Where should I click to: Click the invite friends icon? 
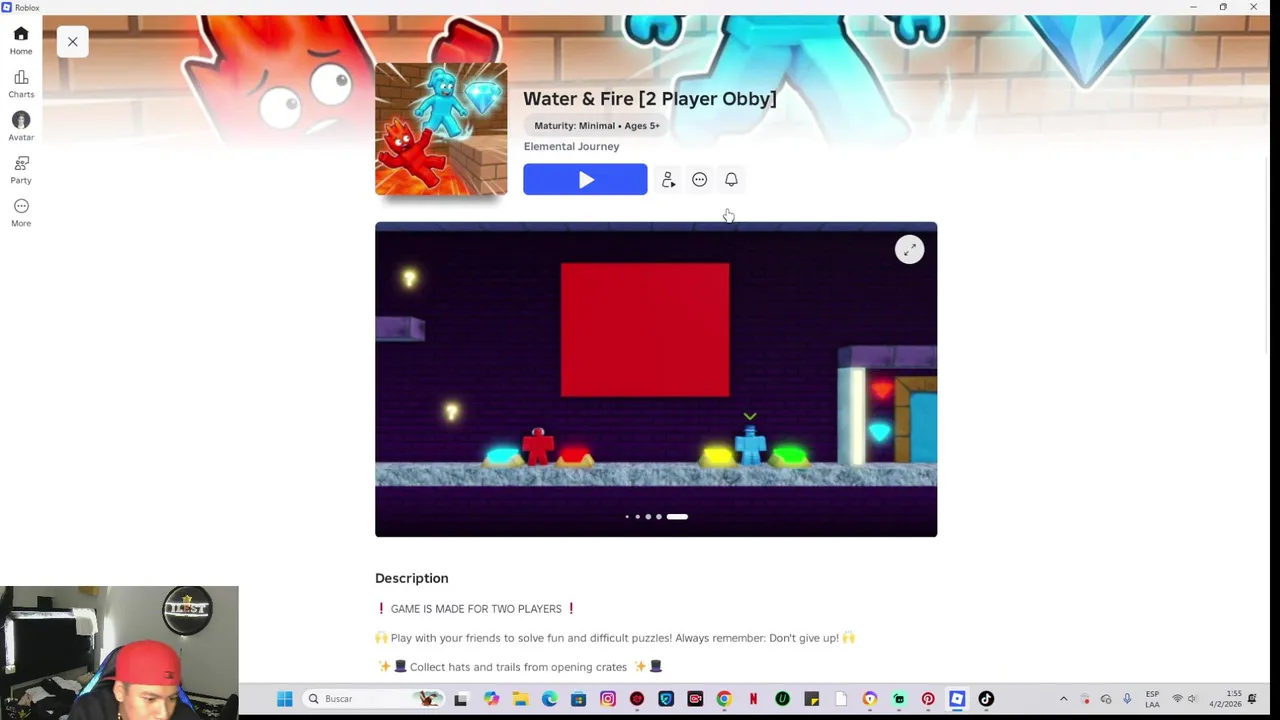(668, 180)
